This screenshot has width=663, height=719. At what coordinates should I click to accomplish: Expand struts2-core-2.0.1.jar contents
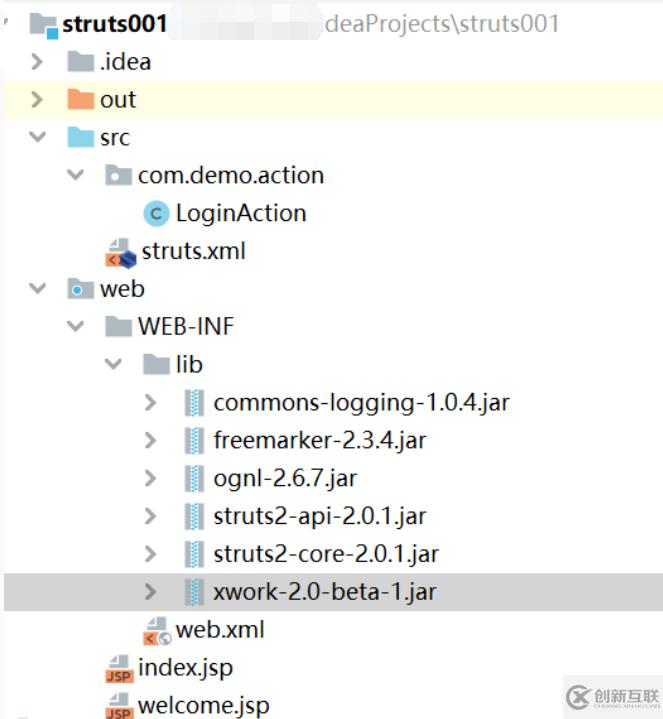tap(150, 554)
